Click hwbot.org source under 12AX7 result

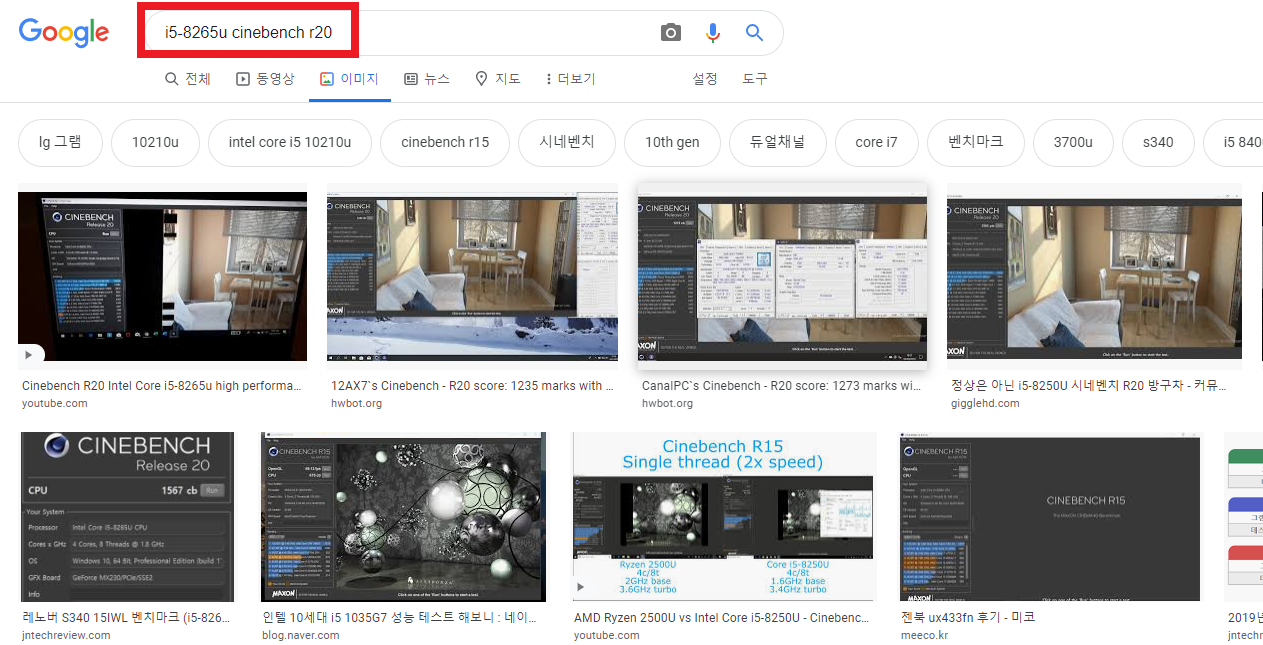tap(354, 403)
